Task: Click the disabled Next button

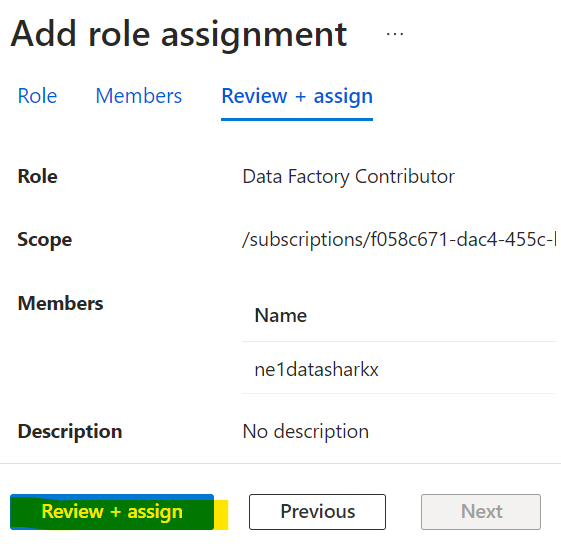Action: click(481, 512)
